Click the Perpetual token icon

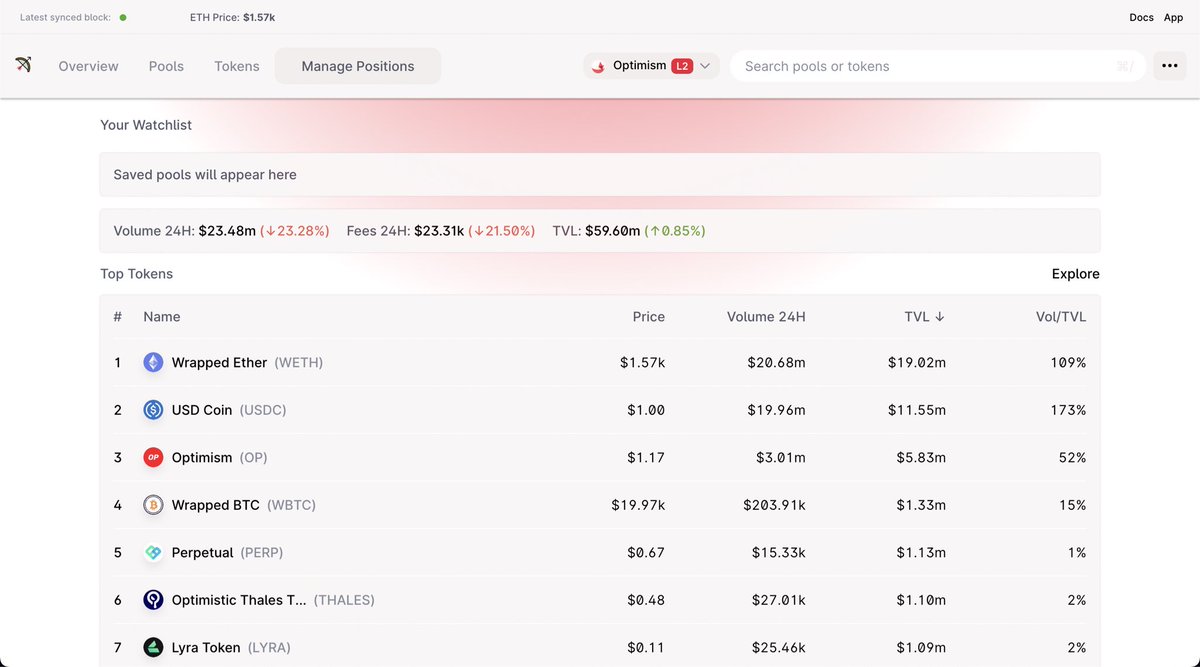153,552
